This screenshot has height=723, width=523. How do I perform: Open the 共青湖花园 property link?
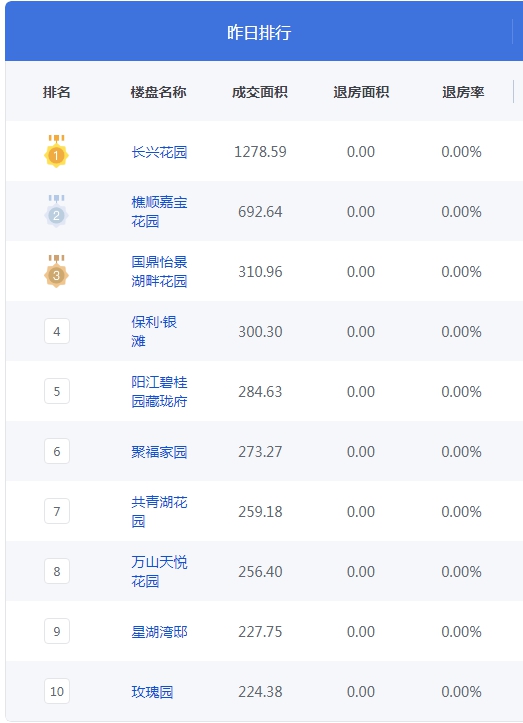(x=159, y=511)
